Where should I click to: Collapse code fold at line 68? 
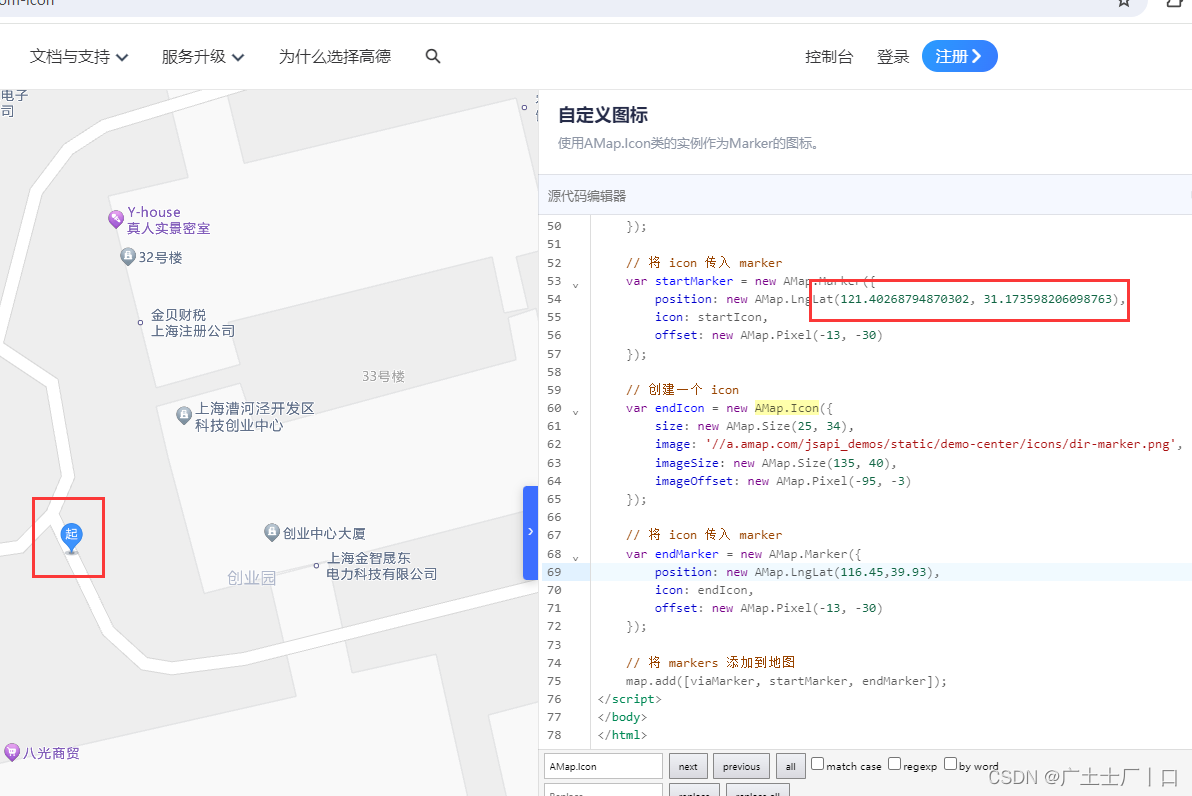(x=575, y=558)
